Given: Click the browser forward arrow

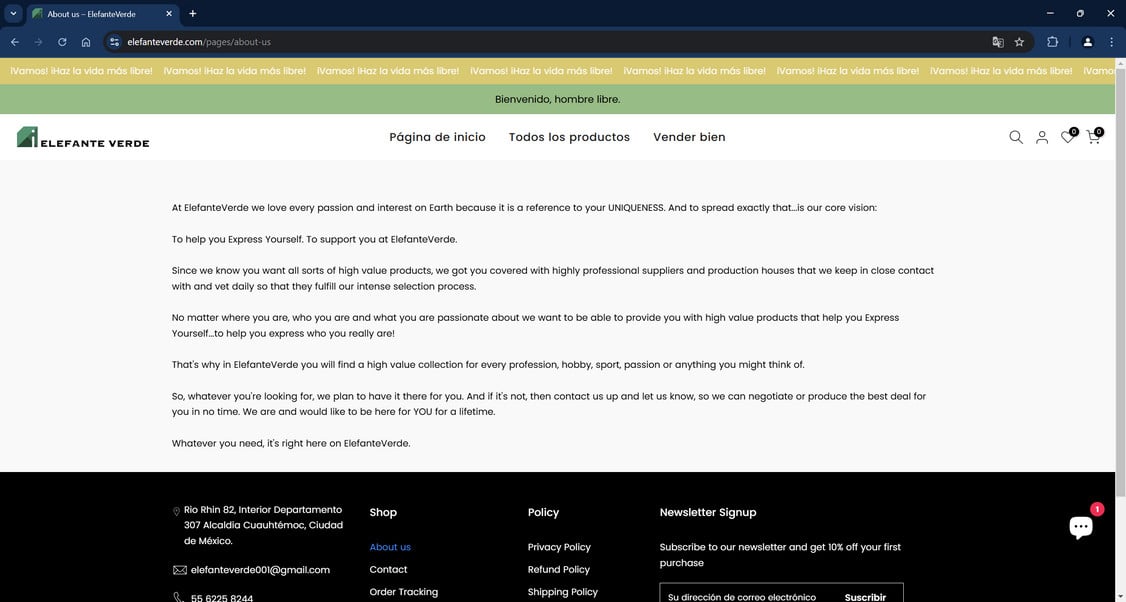Looking at the screenshot, I should (x=39, y=42).
